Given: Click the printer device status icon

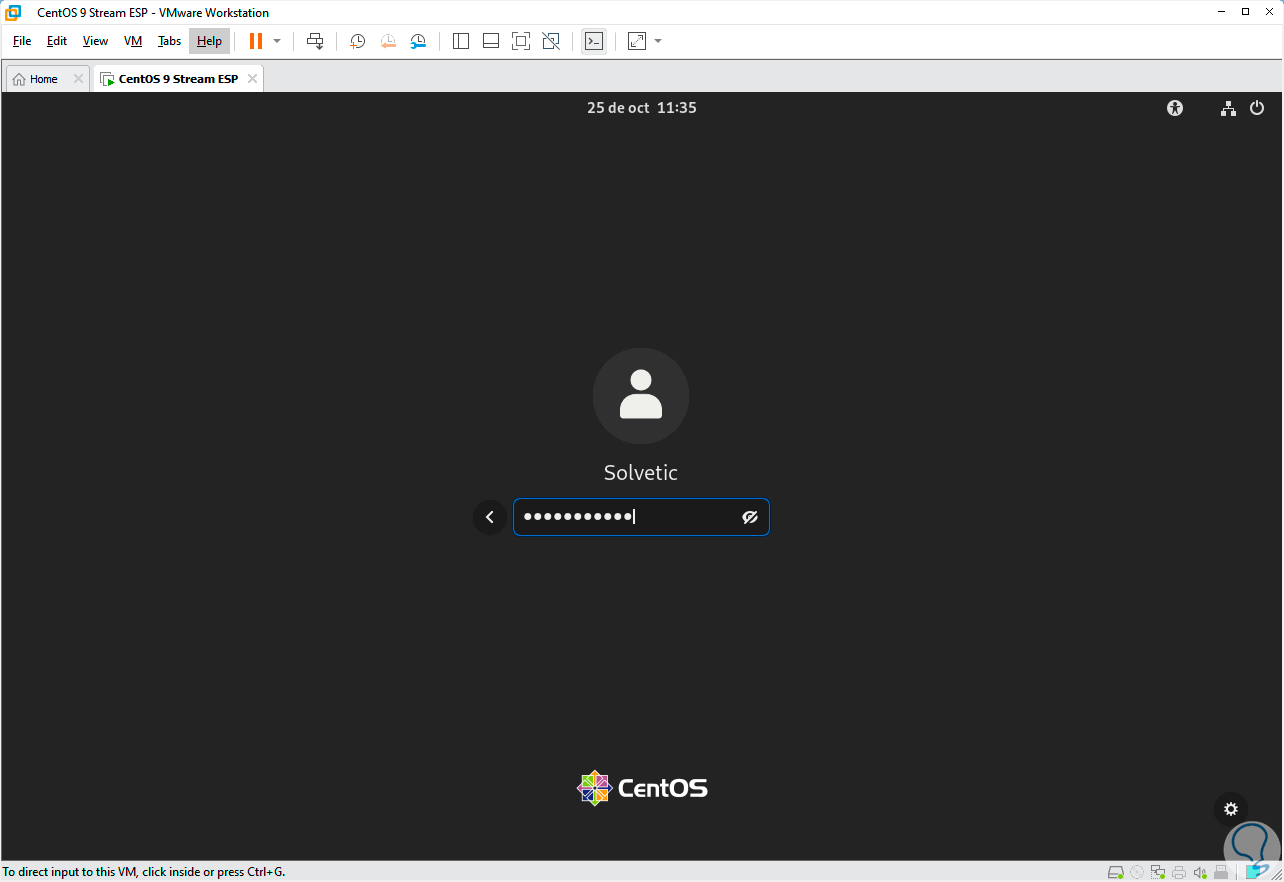Looking at the screenshot, I should pyautogui.click(x=1179, y=872).
